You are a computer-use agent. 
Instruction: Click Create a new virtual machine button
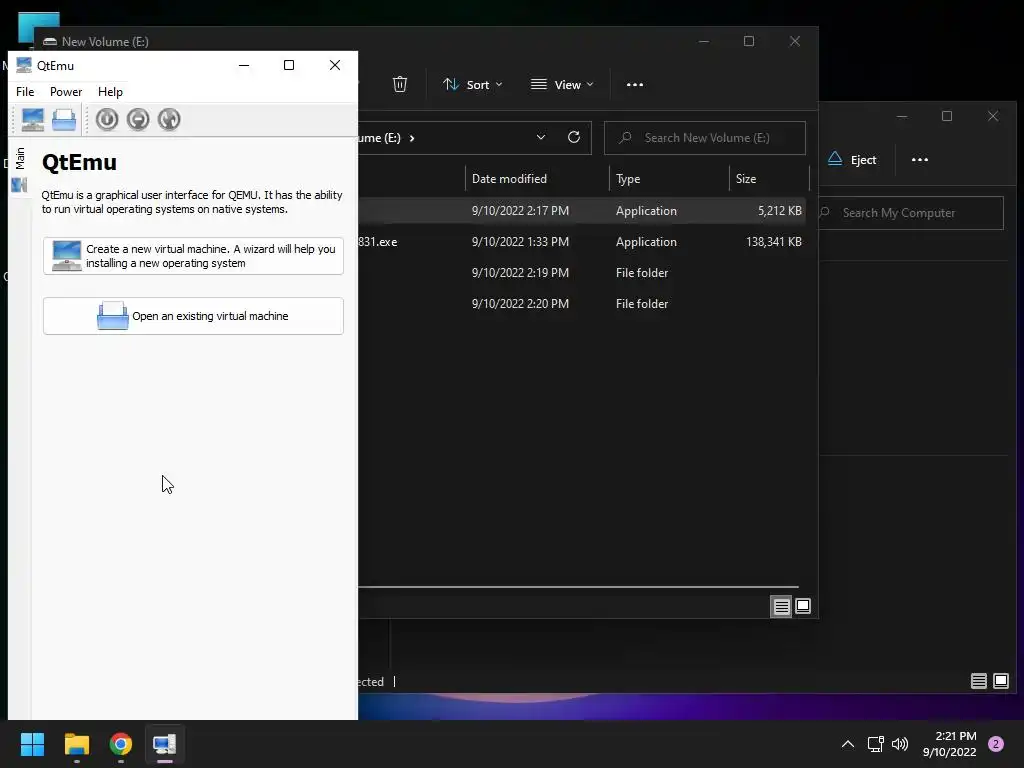[x=193, y=256]
